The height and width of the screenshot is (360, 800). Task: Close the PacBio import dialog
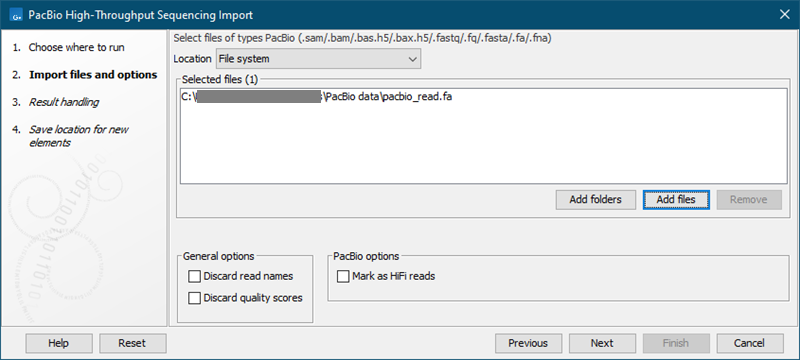[785, 15]
